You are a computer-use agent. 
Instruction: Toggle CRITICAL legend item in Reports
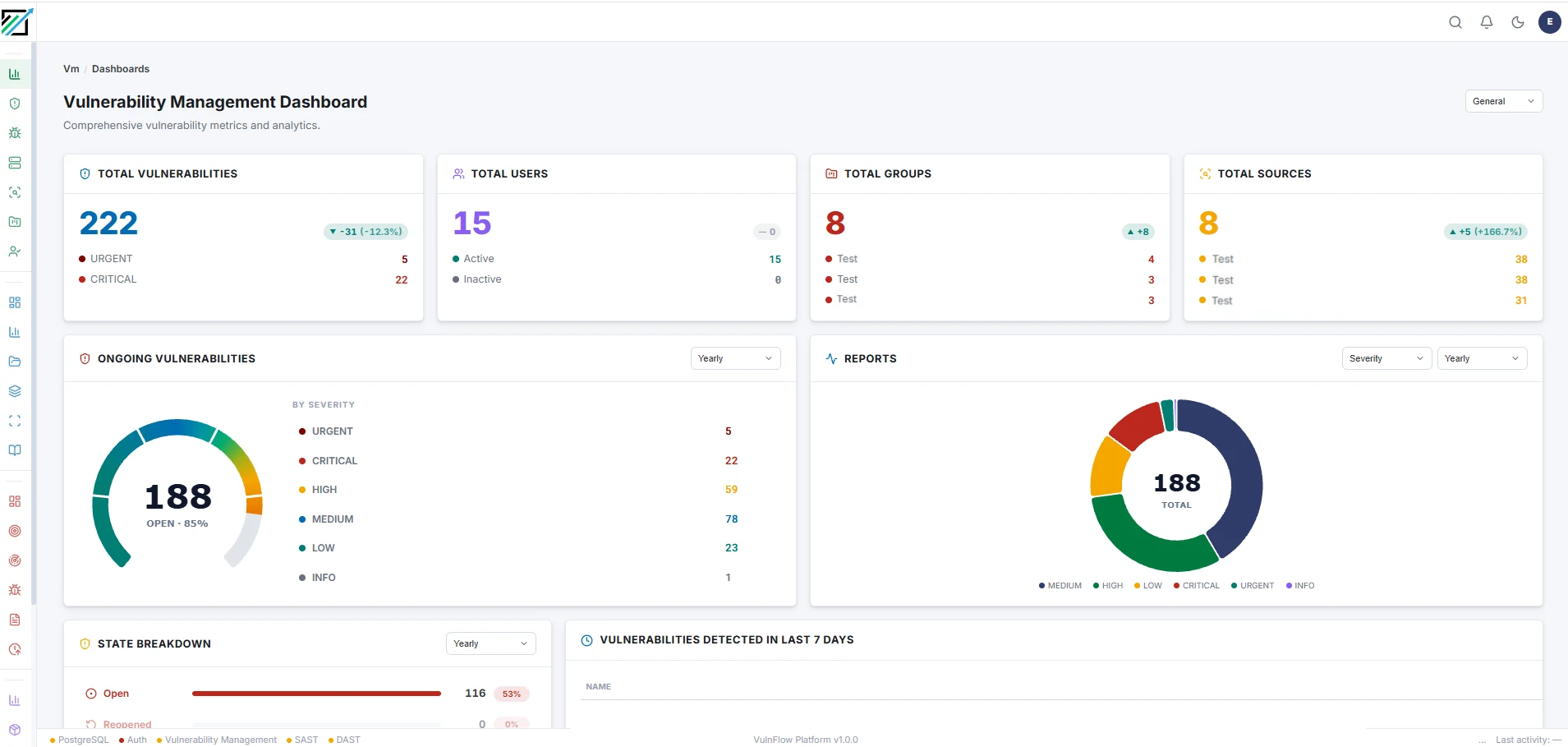tap(1197, 586)
